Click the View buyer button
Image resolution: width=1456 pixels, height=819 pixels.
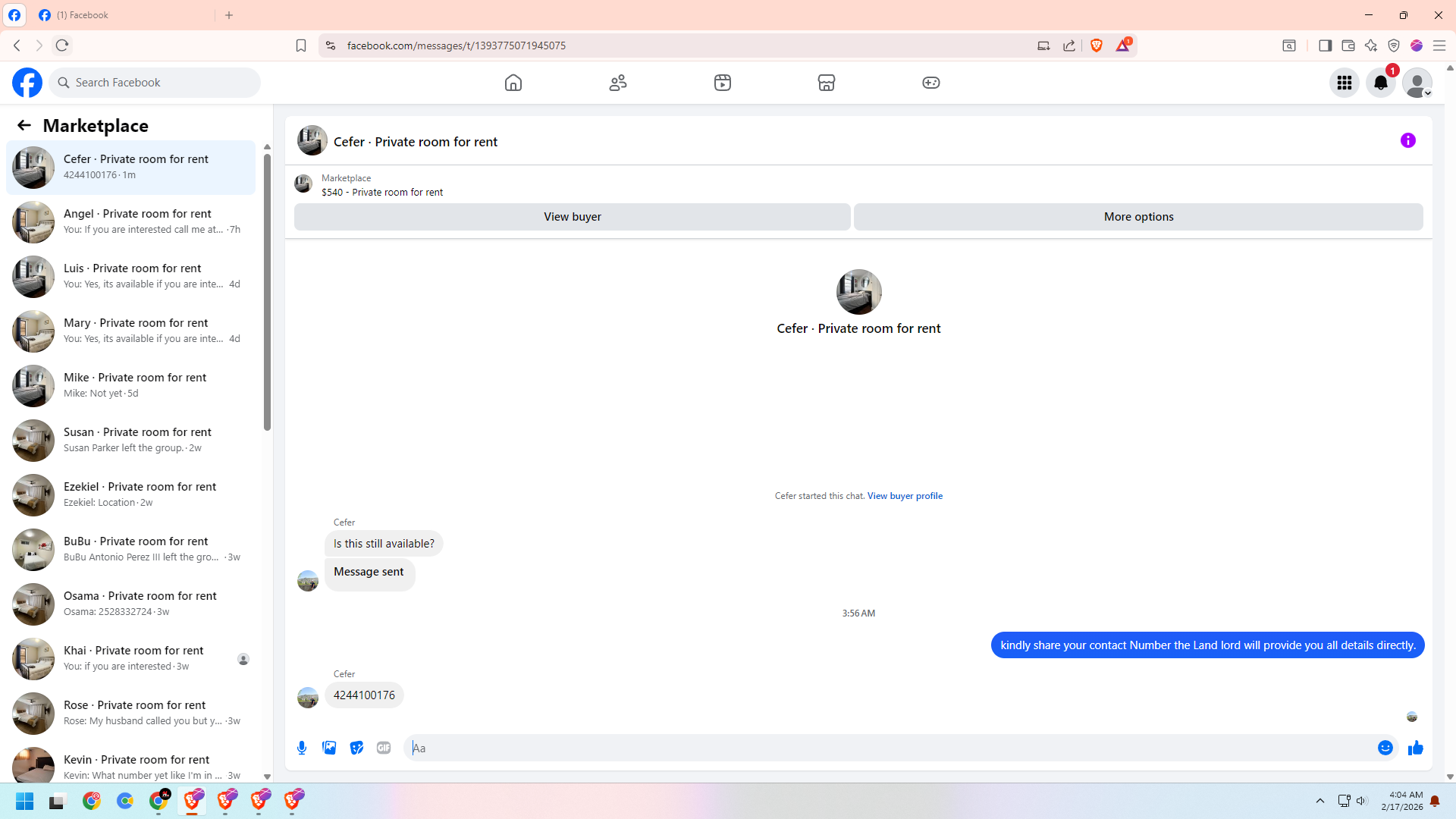(x=573, y=217)
